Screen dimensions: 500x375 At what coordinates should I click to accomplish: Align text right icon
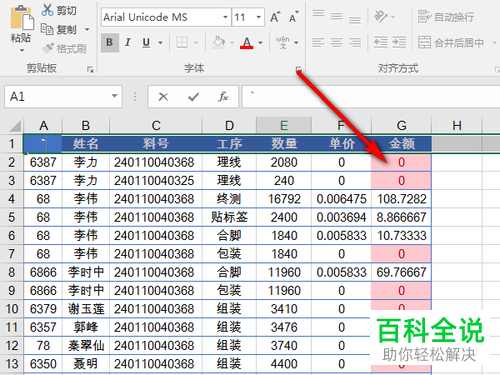355,43
